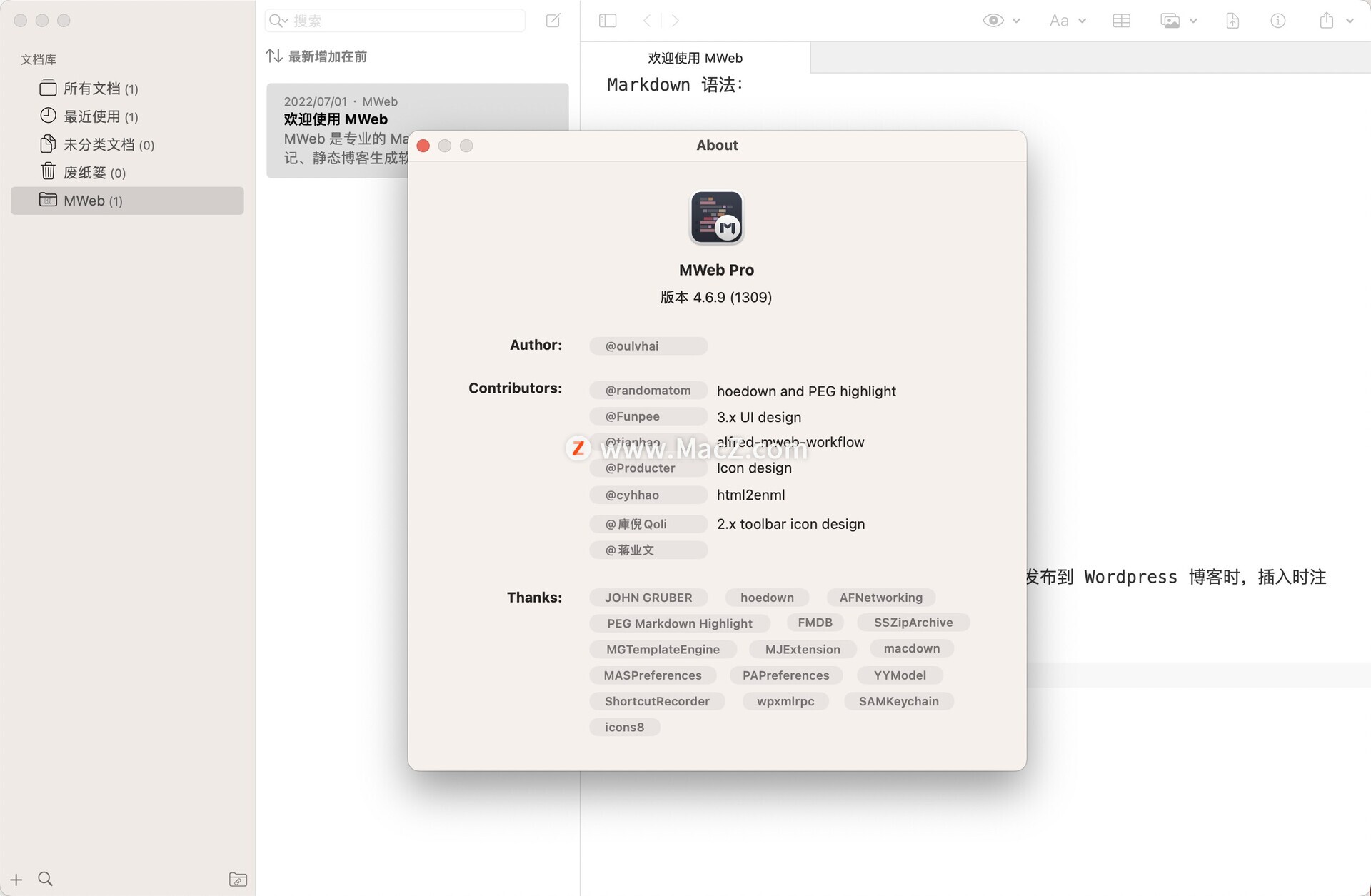The width and height of the screenshot is (1371, 896).
Task: Click the ShortcutRecorder link
Action: (x=657, y=701)
